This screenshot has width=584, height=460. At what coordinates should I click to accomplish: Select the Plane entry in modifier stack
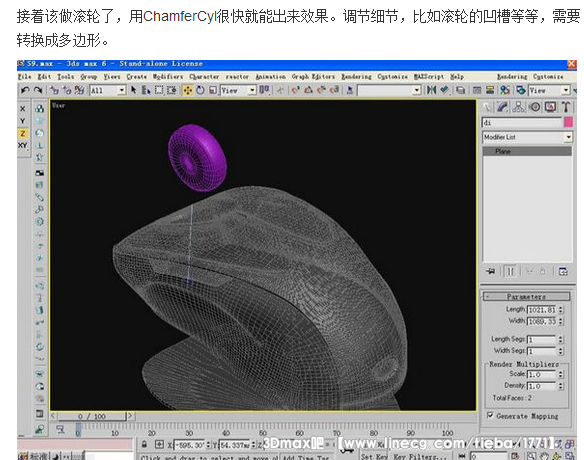[527, 151]
